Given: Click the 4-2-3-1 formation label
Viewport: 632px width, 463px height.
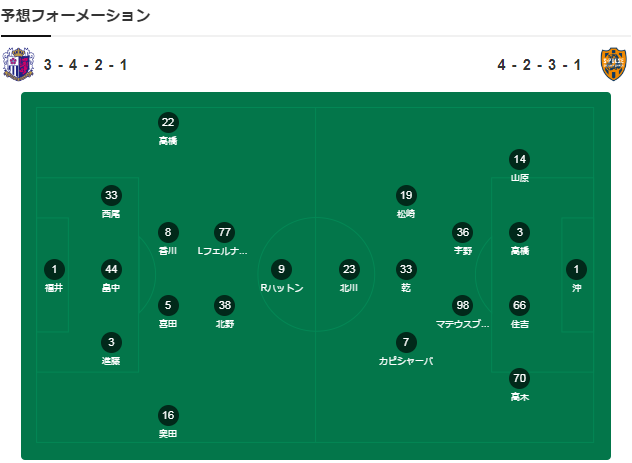Looking at the screenshot, I should [x=539, y=65].
